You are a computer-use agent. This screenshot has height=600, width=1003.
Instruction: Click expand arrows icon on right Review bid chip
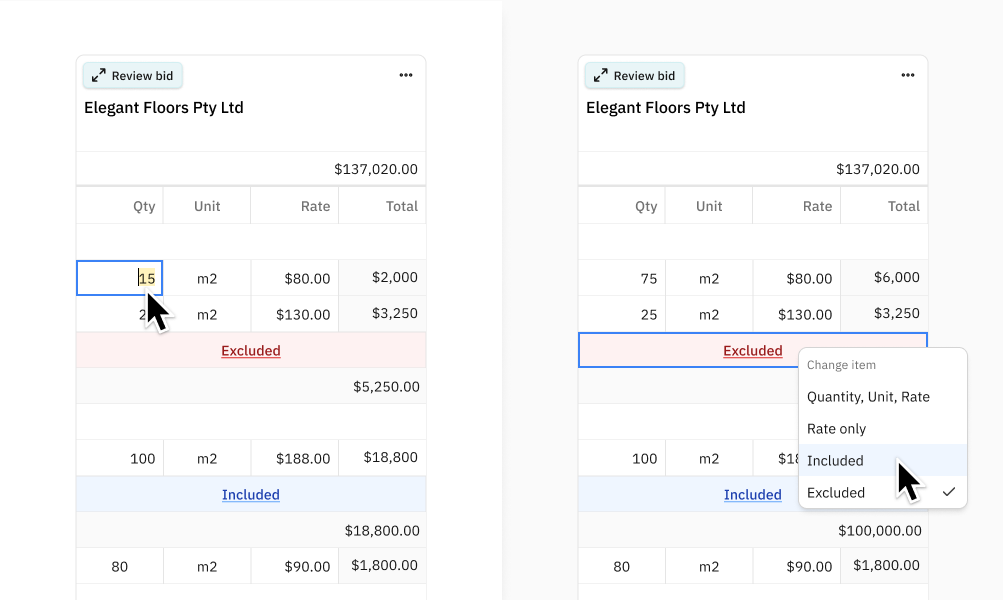pos(600,75)
